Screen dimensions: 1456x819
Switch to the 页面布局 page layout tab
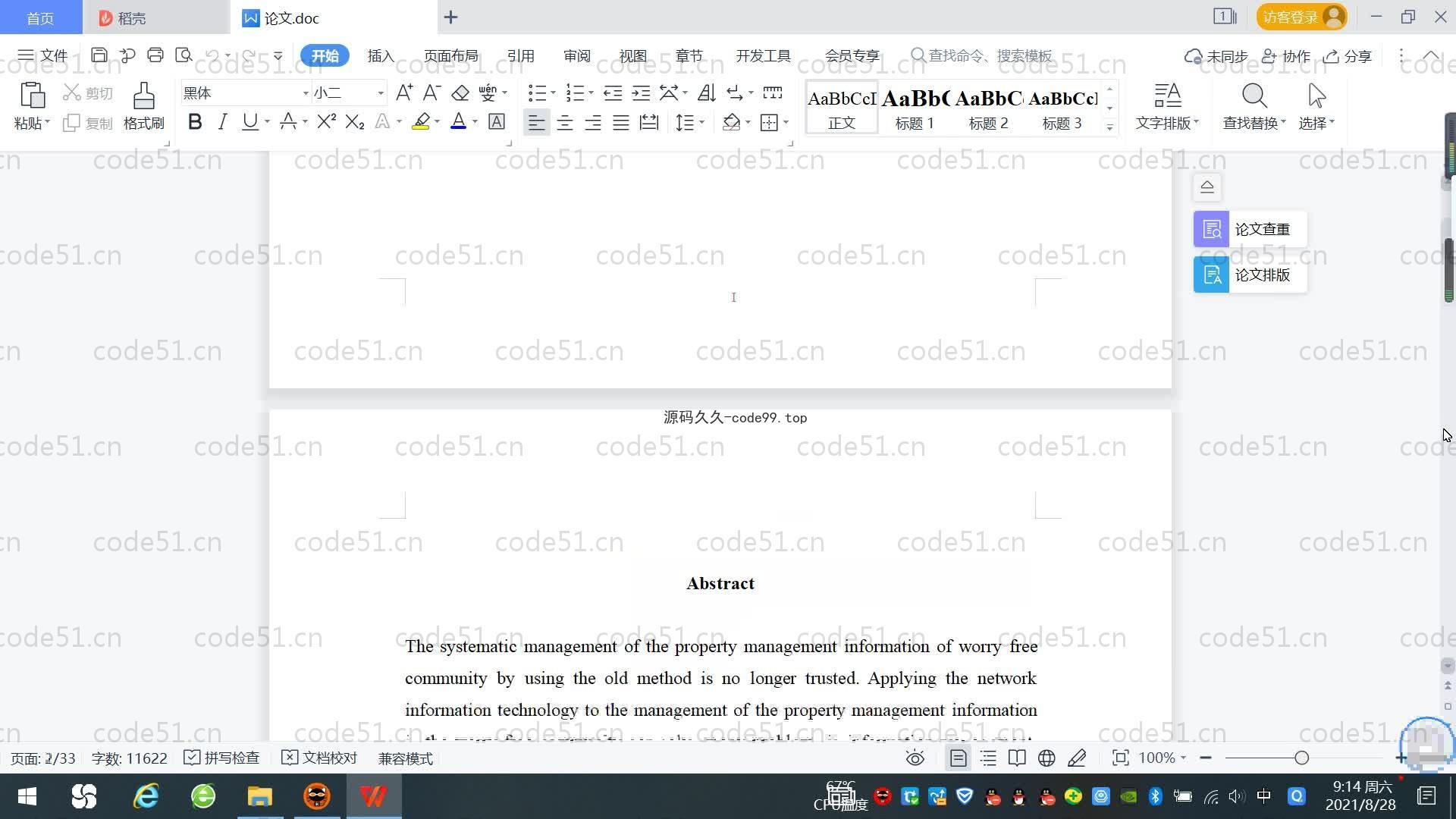tap(450, 55)
